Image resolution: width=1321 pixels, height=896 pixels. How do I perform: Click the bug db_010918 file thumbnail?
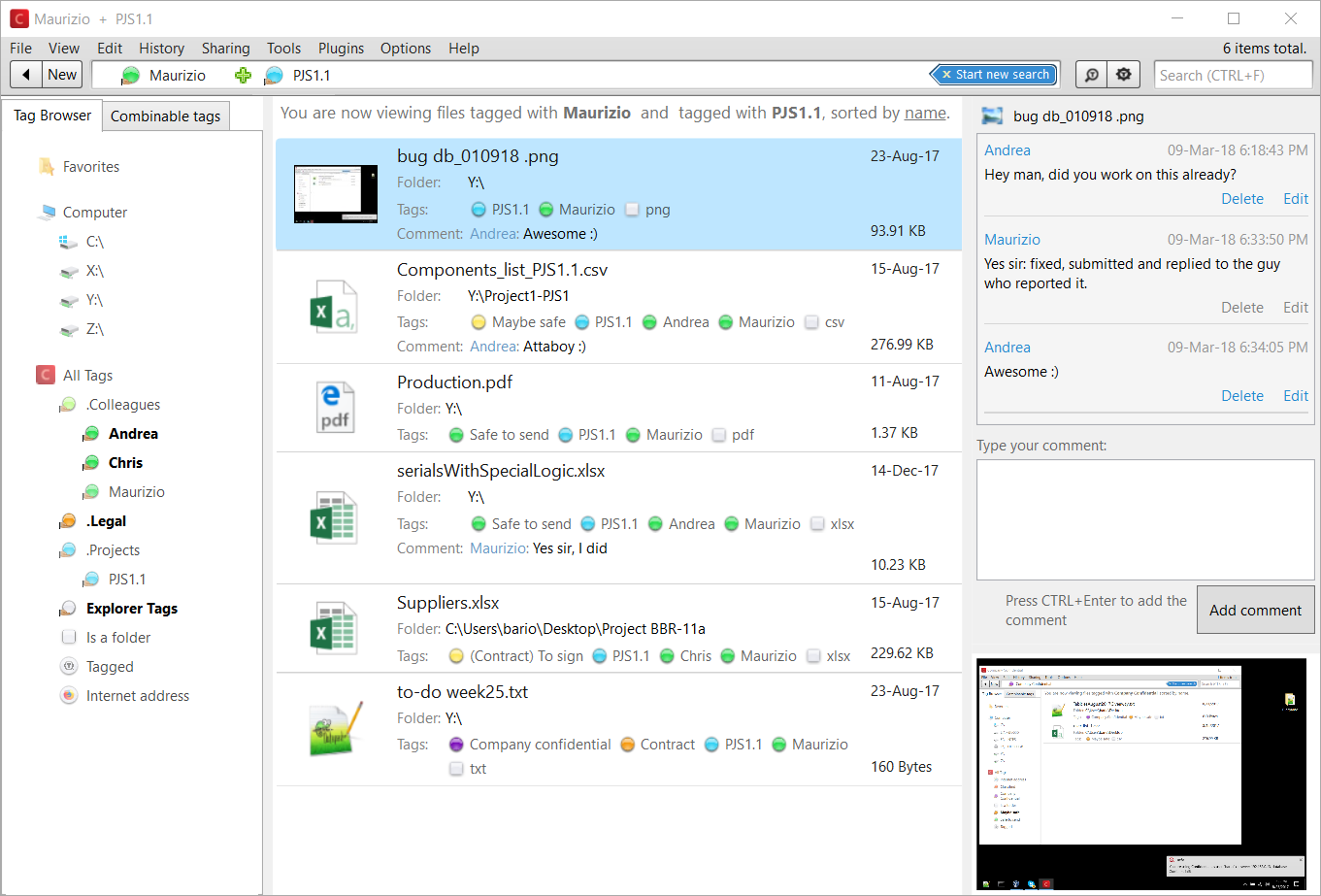335,194
